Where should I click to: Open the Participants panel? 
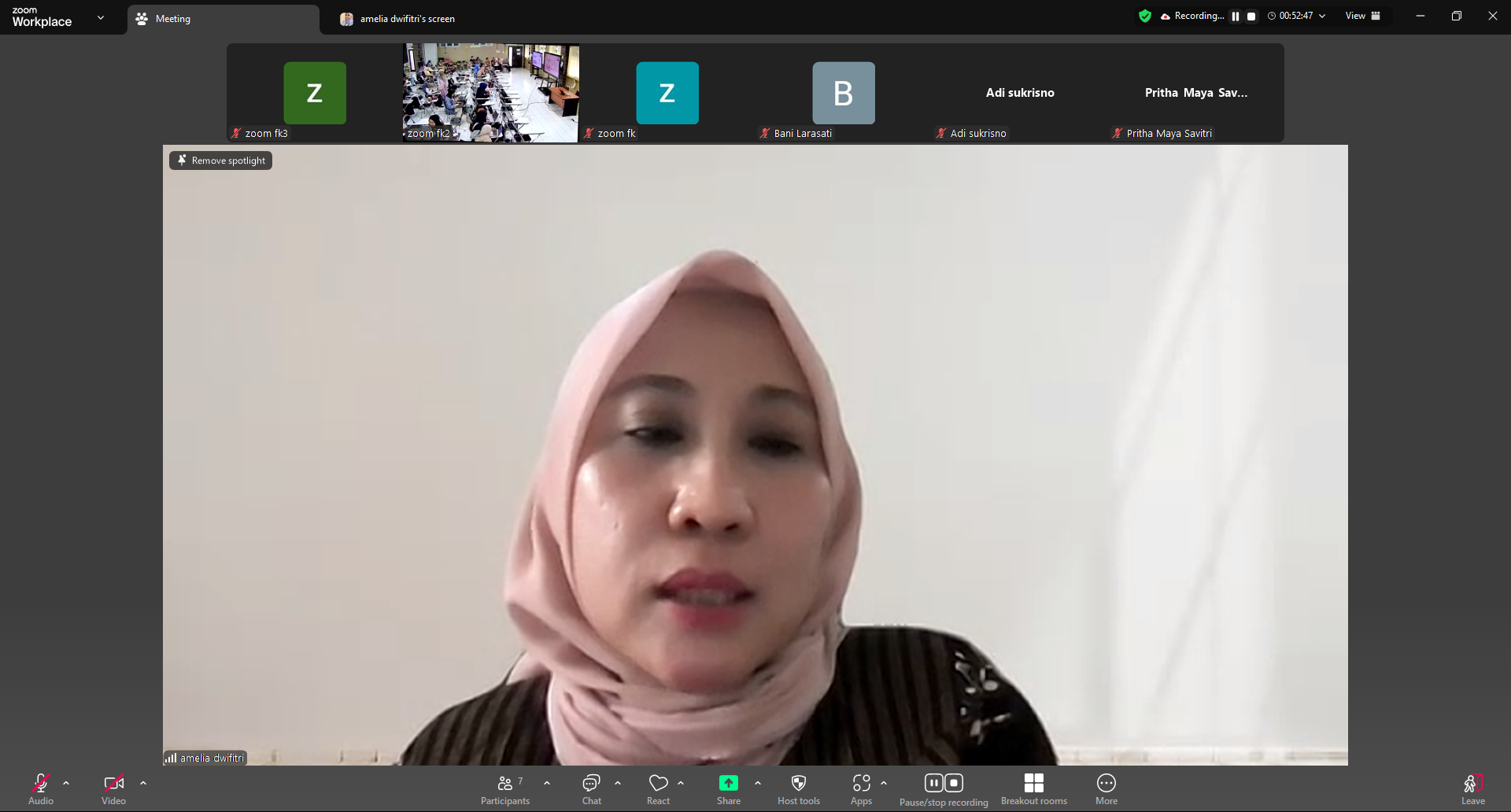505,789
